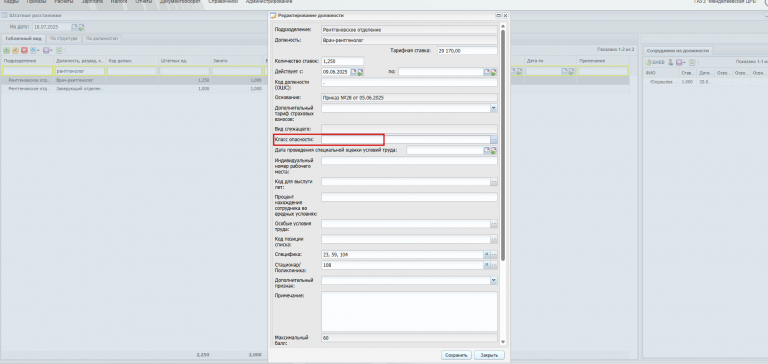Open the calendar picker next to the 'На дату' field
Image resolution: width=768 pixels, height=364 pixels.
(74, 27)
